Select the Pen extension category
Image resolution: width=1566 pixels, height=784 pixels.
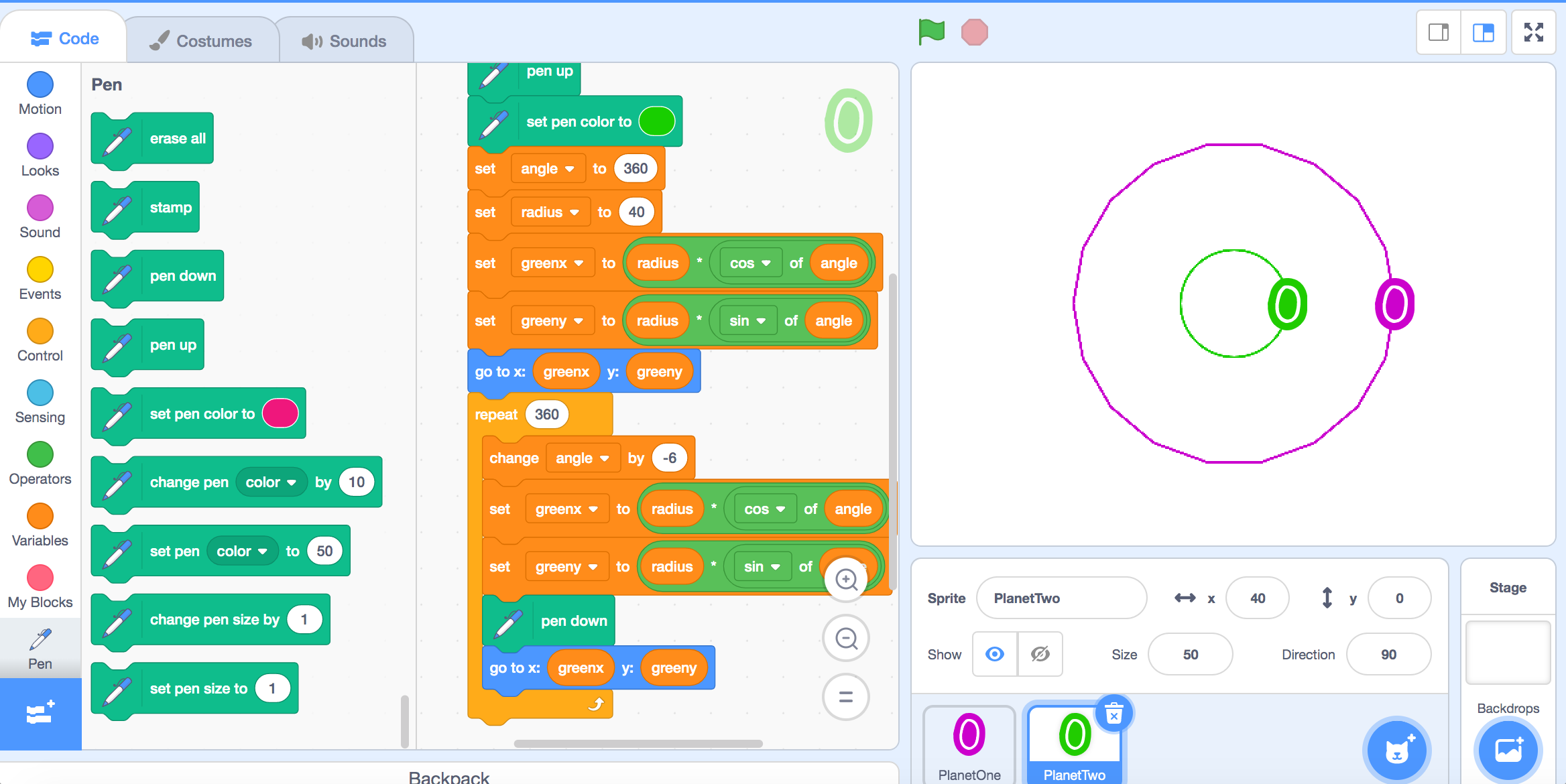pos(40,646)
